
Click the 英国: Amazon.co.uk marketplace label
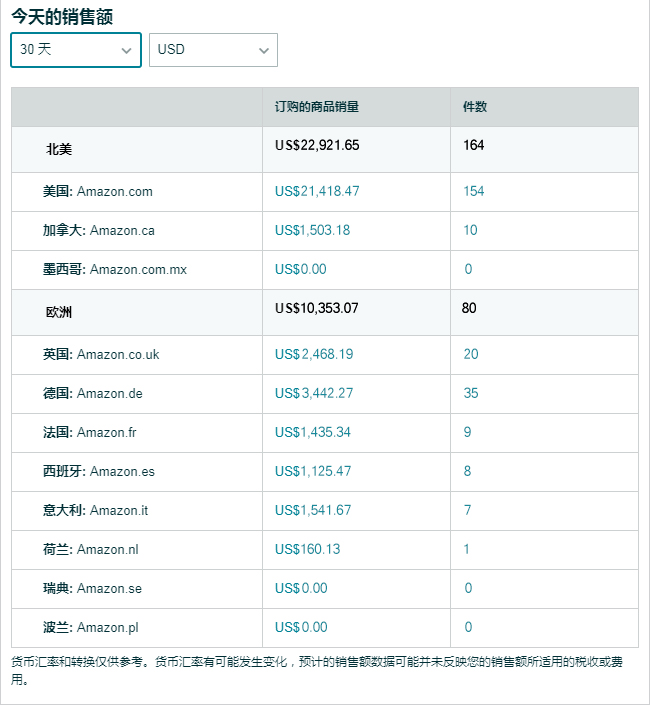(x=101, y=354)
